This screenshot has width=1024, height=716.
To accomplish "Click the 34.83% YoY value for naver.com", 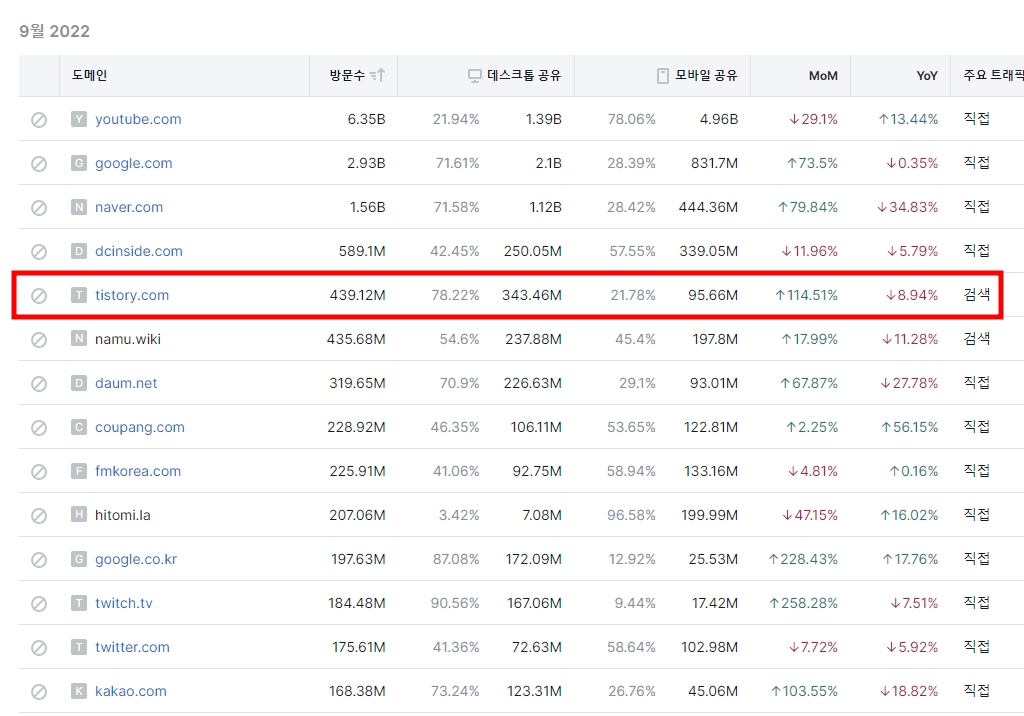I will click(x=907, y=207).
